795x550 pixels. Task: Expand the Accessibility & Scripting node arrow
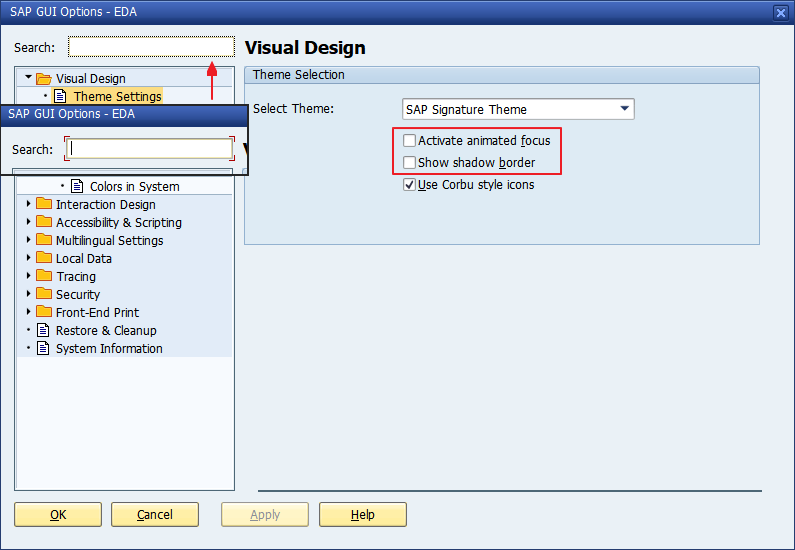pyautogui.click(x=28, y=222)
